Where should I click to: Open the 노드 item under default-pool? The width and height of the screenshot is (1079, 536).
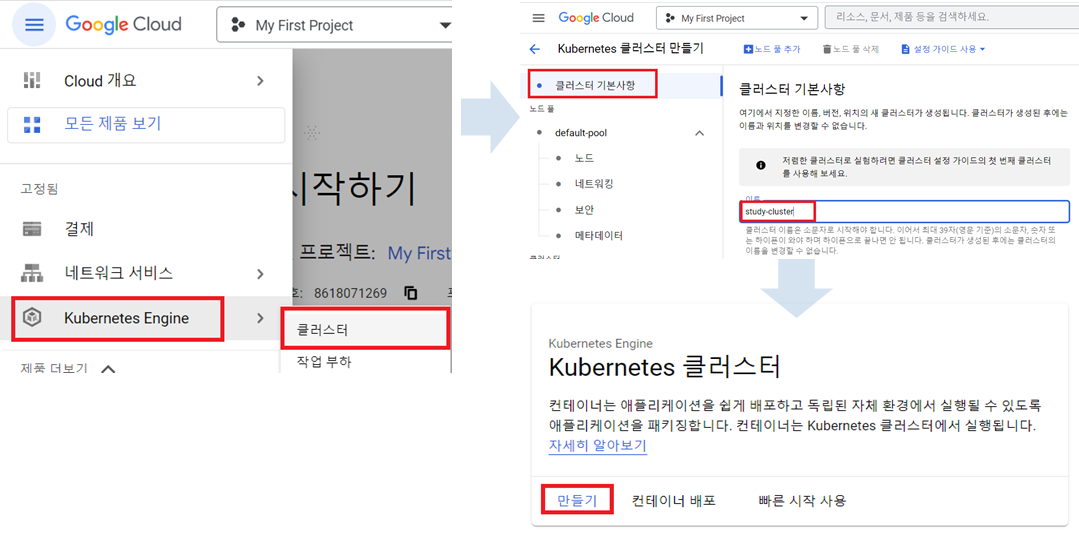coord(584,158)
